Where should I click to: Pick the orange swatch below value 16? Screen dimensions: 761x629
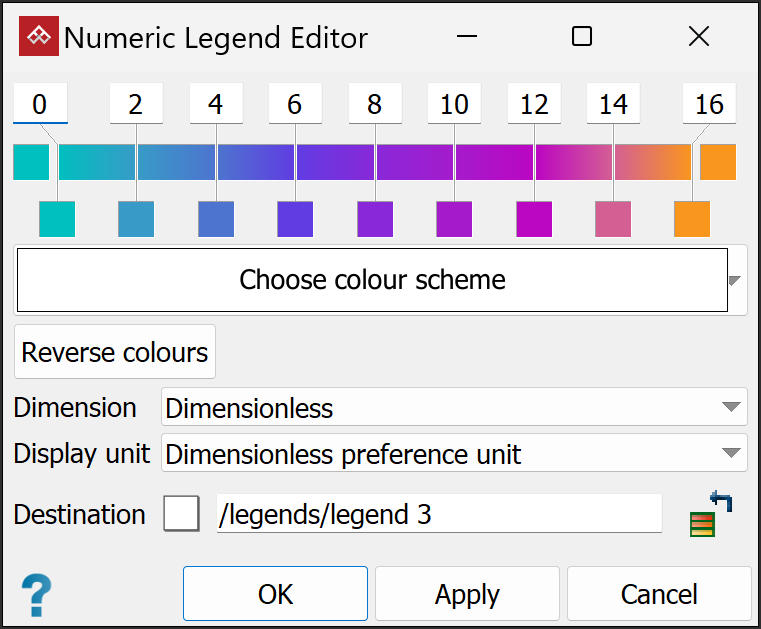point(692,219)
